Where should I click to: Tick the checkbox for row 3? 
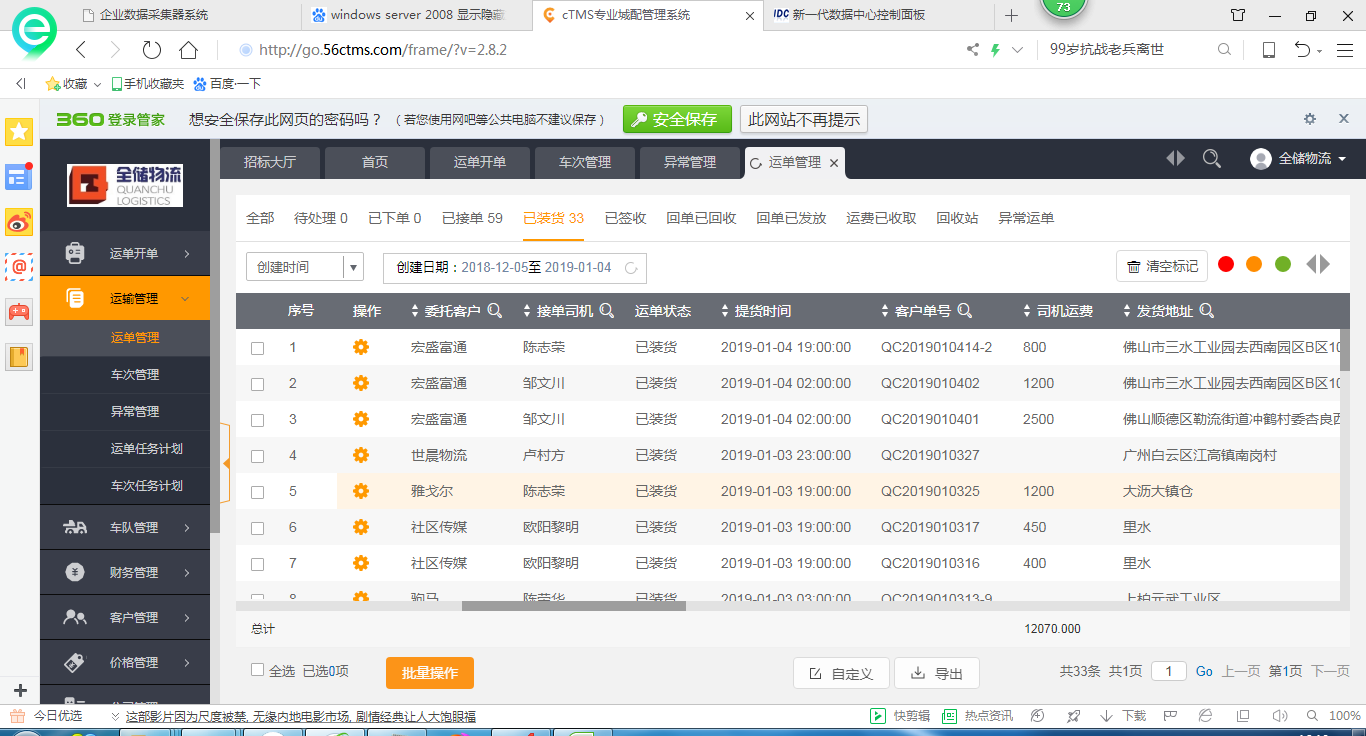[x=257, y=420]
